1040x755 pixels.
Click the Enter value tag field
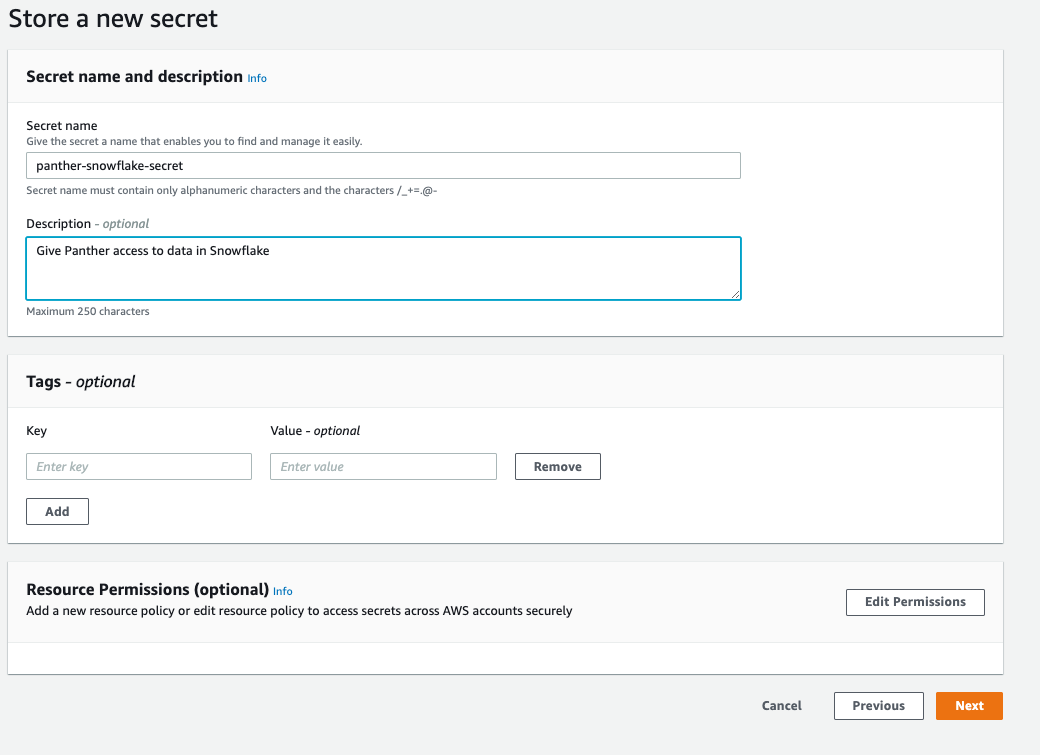coord(383,466)
